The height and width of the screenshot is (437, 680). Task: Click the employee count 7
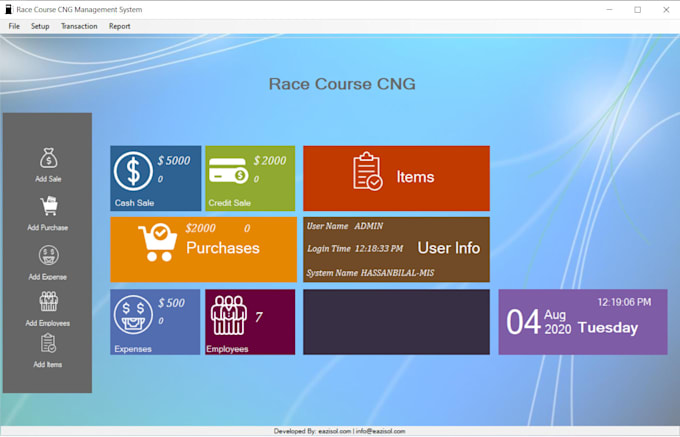pyautogui.click(x=259, y=317)
